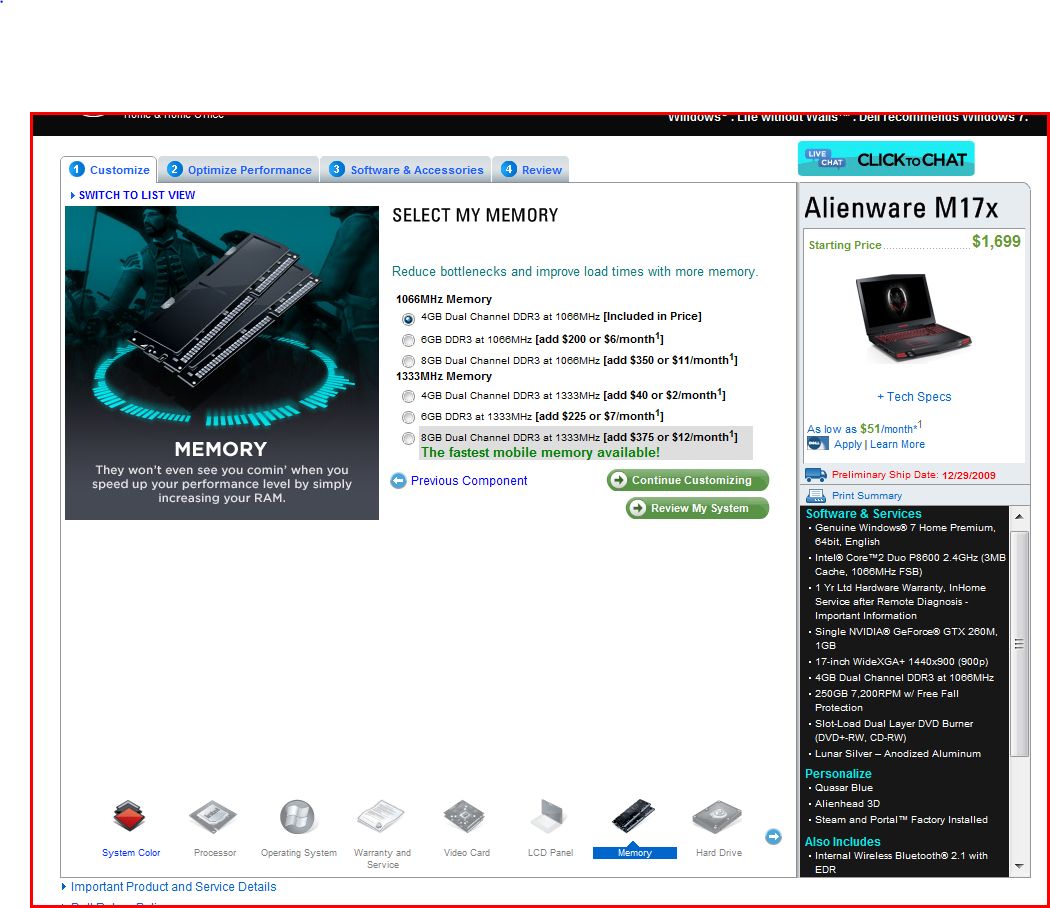This screenshot has height=908, width=1050.
Task: Click the 'Single NVIDIA GeForce GTX 260M' entry
Action: [x=906, y=638]
